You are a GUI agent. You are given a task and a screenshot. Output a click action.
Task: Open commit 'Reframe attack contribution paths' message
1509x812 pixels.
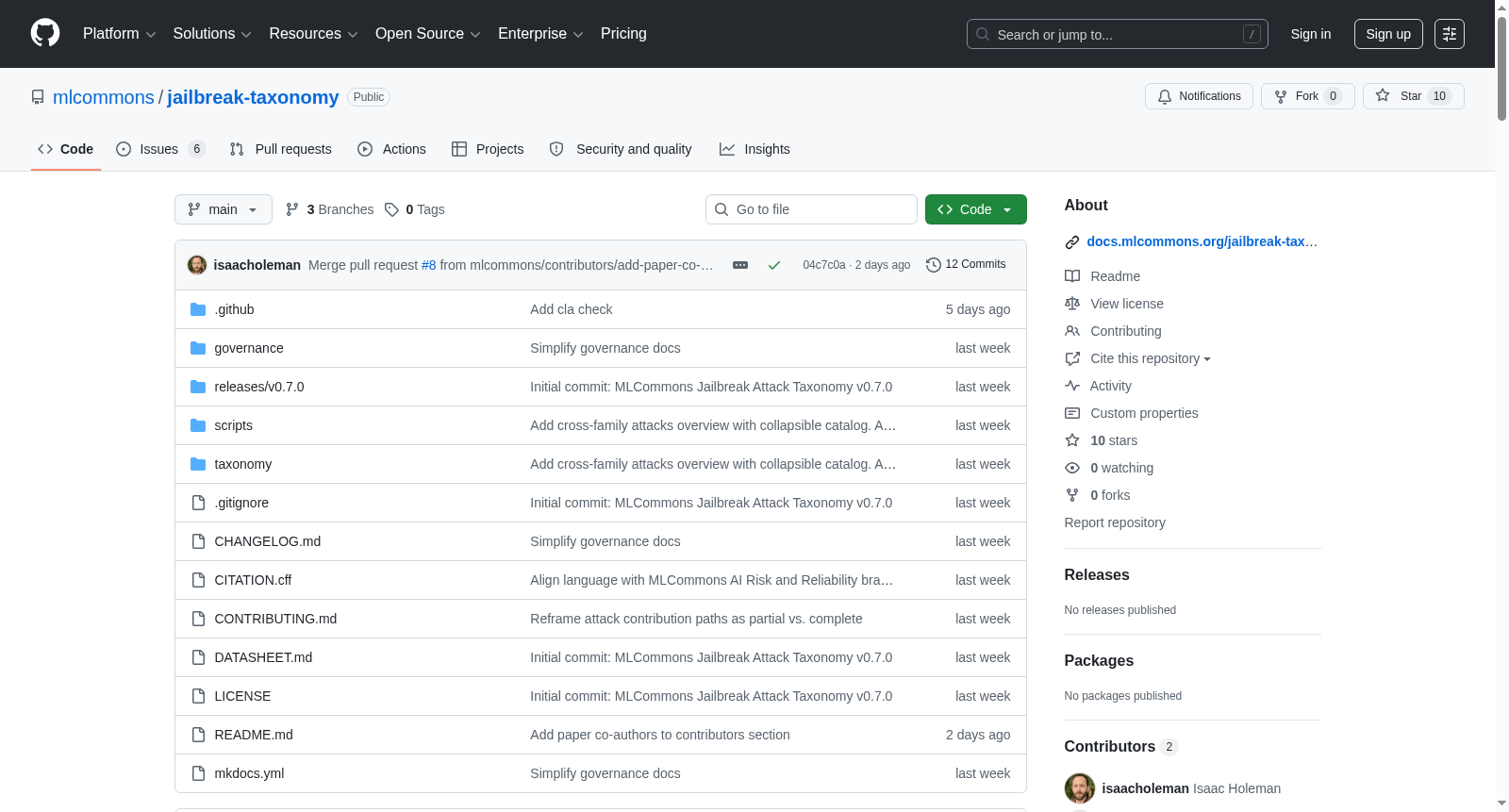tap(696, 619)
